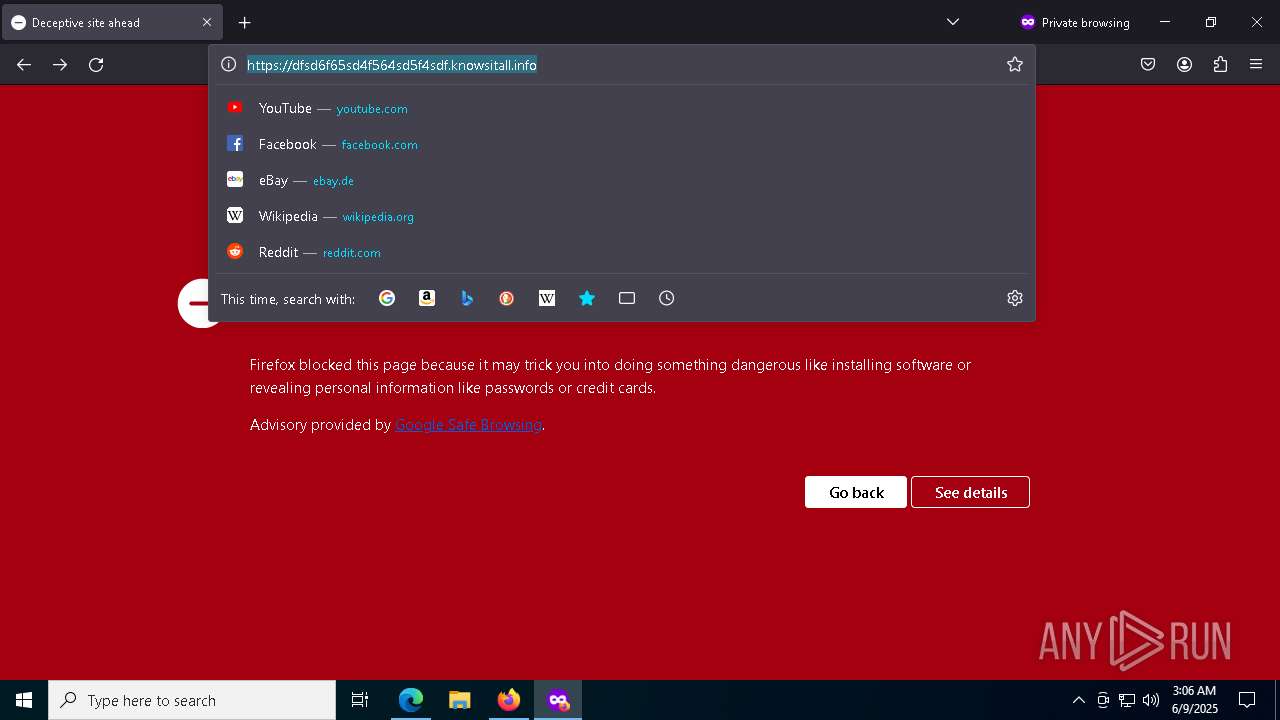1280x720 pixels.
Task: Search this time with Wikipedia
Action: point(547,298)
